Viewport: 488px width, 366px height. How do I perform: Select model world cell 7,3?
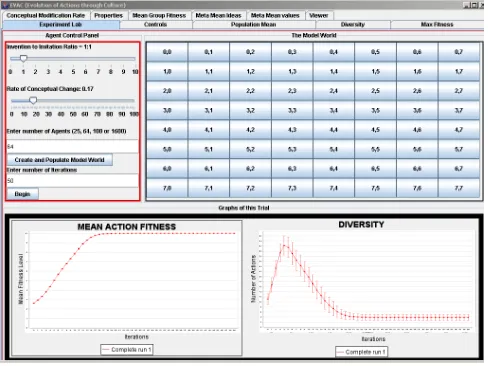292,188
